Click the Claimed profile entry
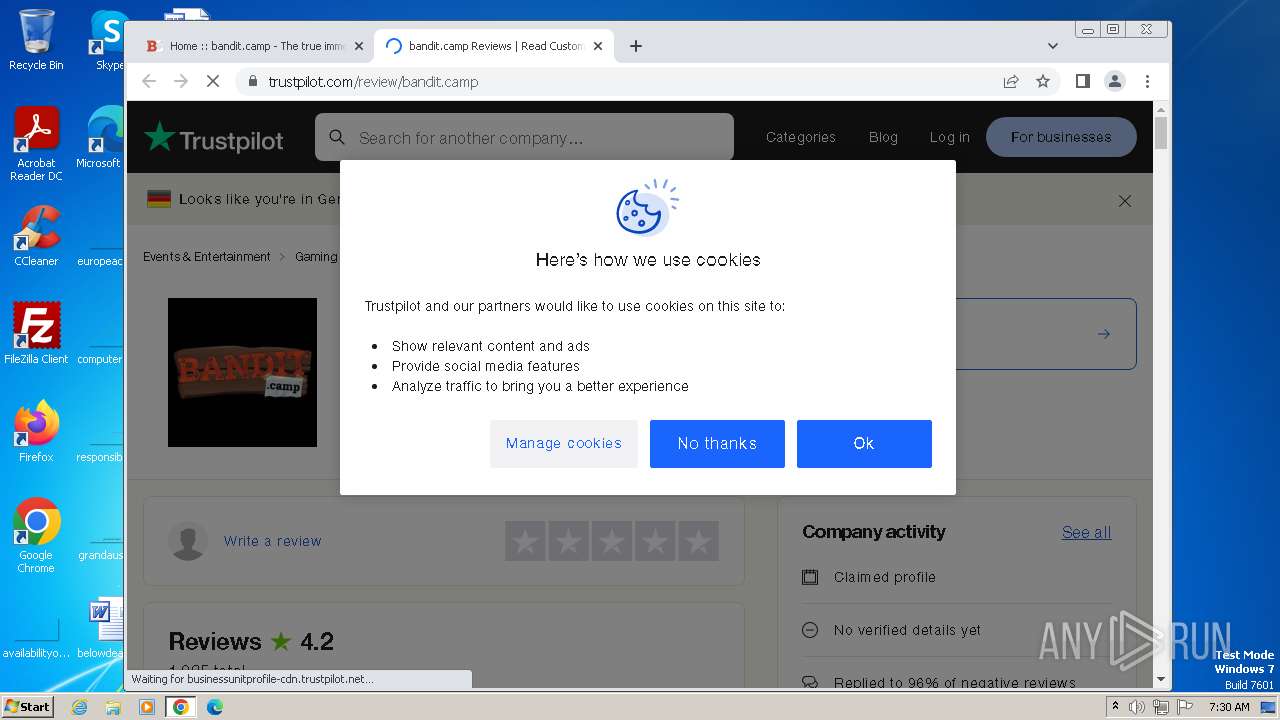The width and height of the screenshot is (1280, 720). [885, 577]
